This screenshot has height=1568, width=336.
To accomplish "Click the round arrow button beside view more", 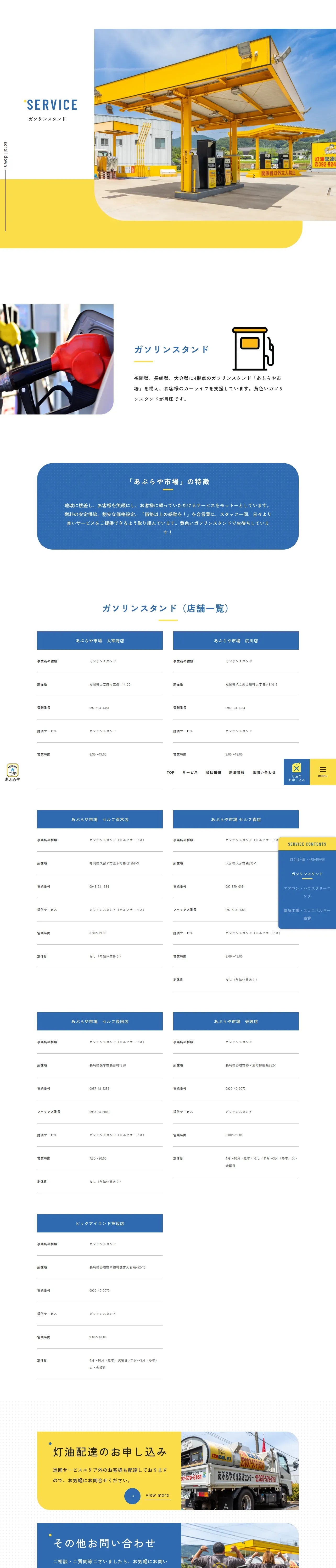I will 132,1496.
